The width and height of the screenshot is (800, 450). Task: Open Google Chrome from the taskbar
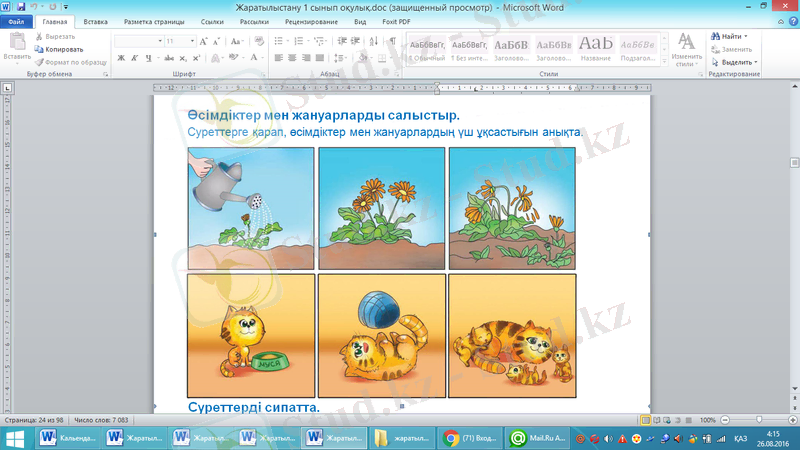pos(466,438)
